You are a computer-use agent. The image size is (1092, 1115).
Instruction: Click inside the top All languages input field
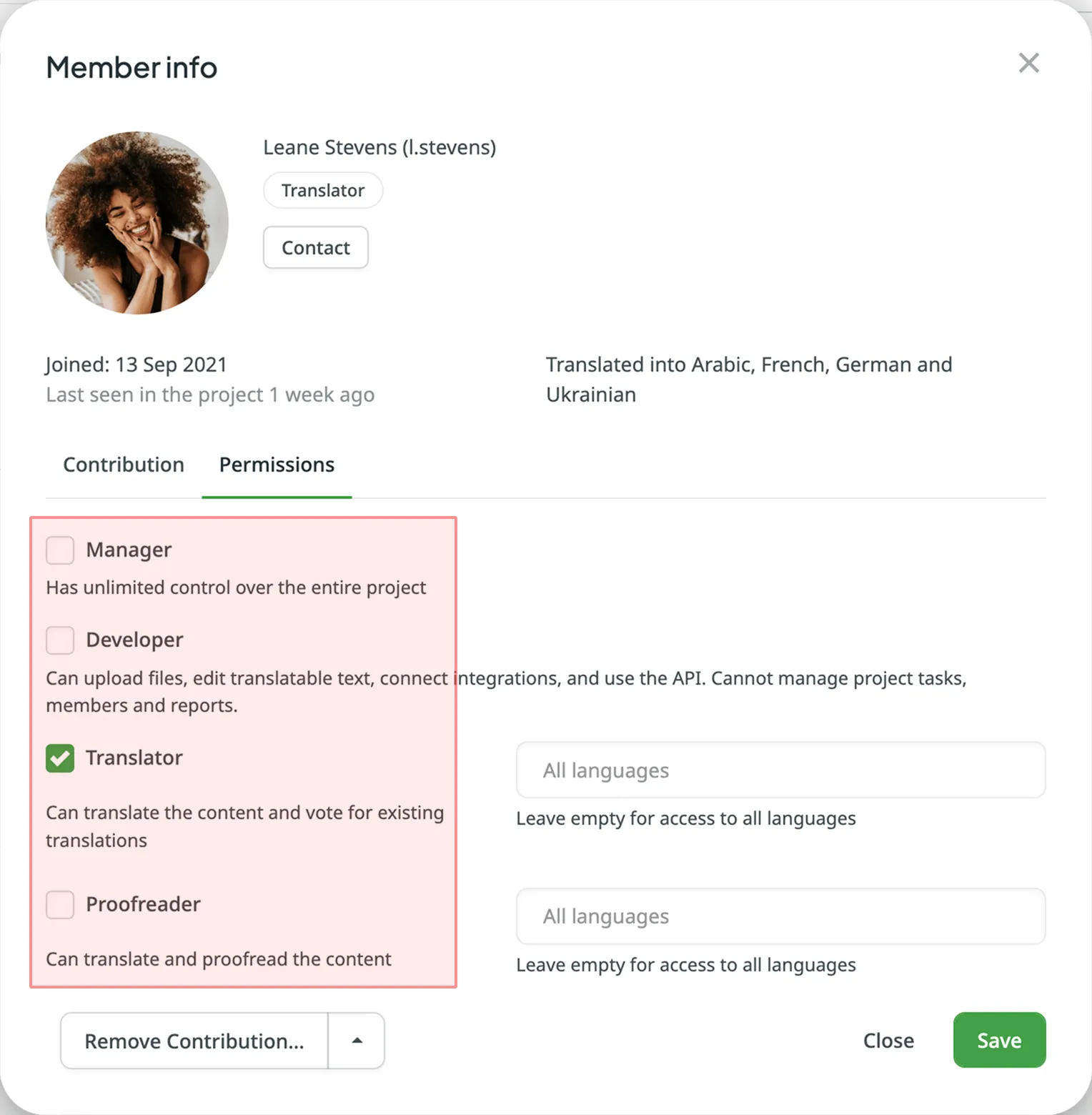tap(780, 770)
